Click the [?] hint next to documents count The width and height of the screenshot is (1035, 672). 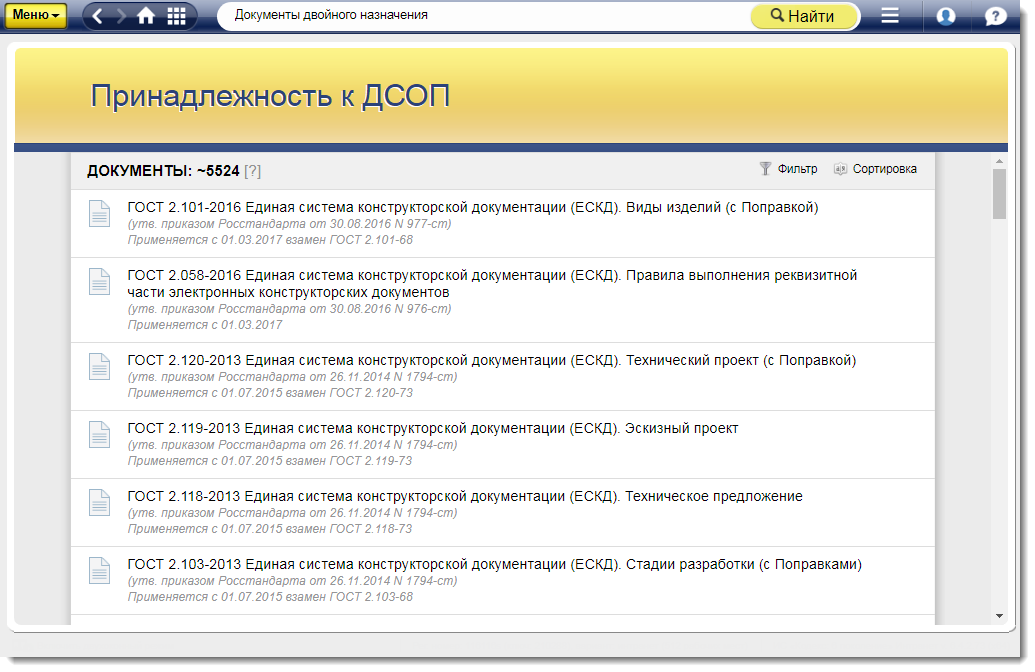pyautogui.click(x=253, y=172)
